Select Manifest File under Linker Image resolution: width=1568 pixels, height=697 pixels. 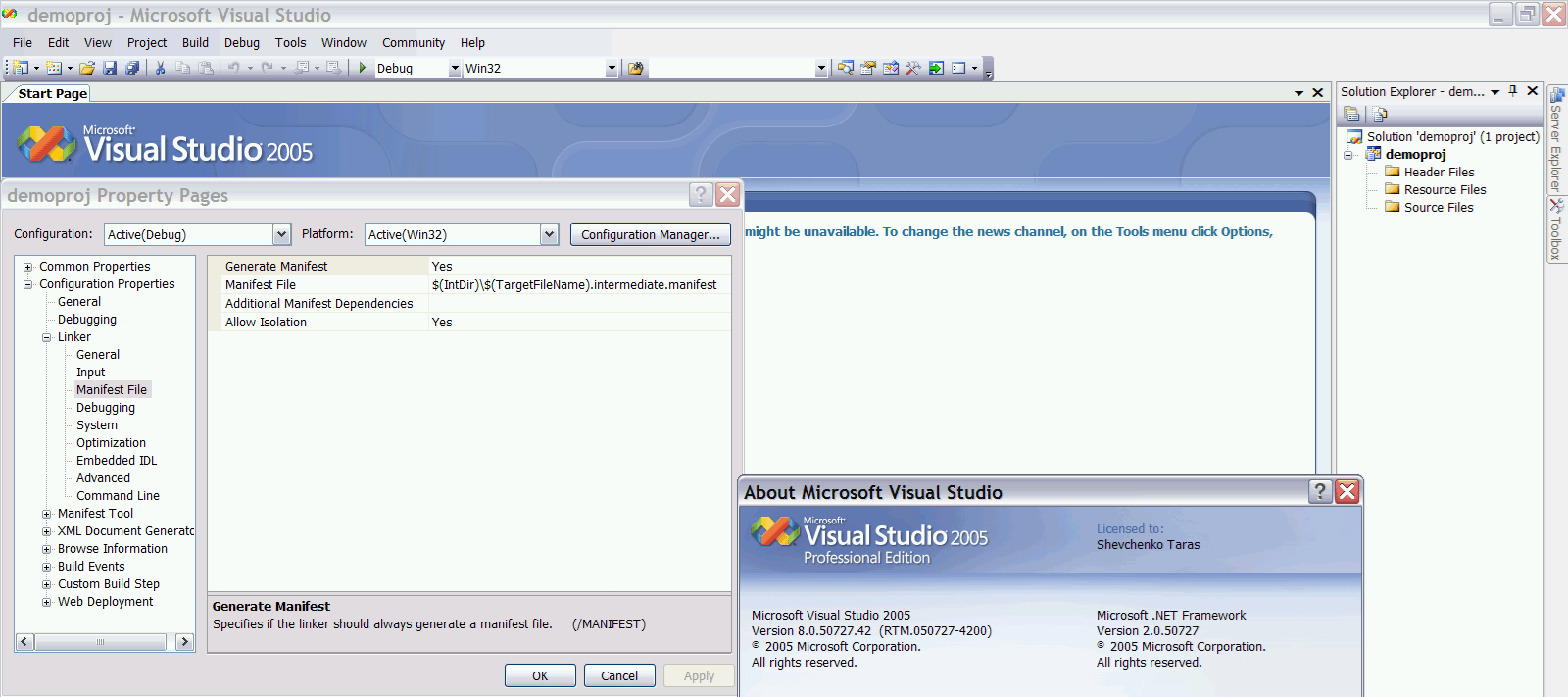[x=112, y=390]
